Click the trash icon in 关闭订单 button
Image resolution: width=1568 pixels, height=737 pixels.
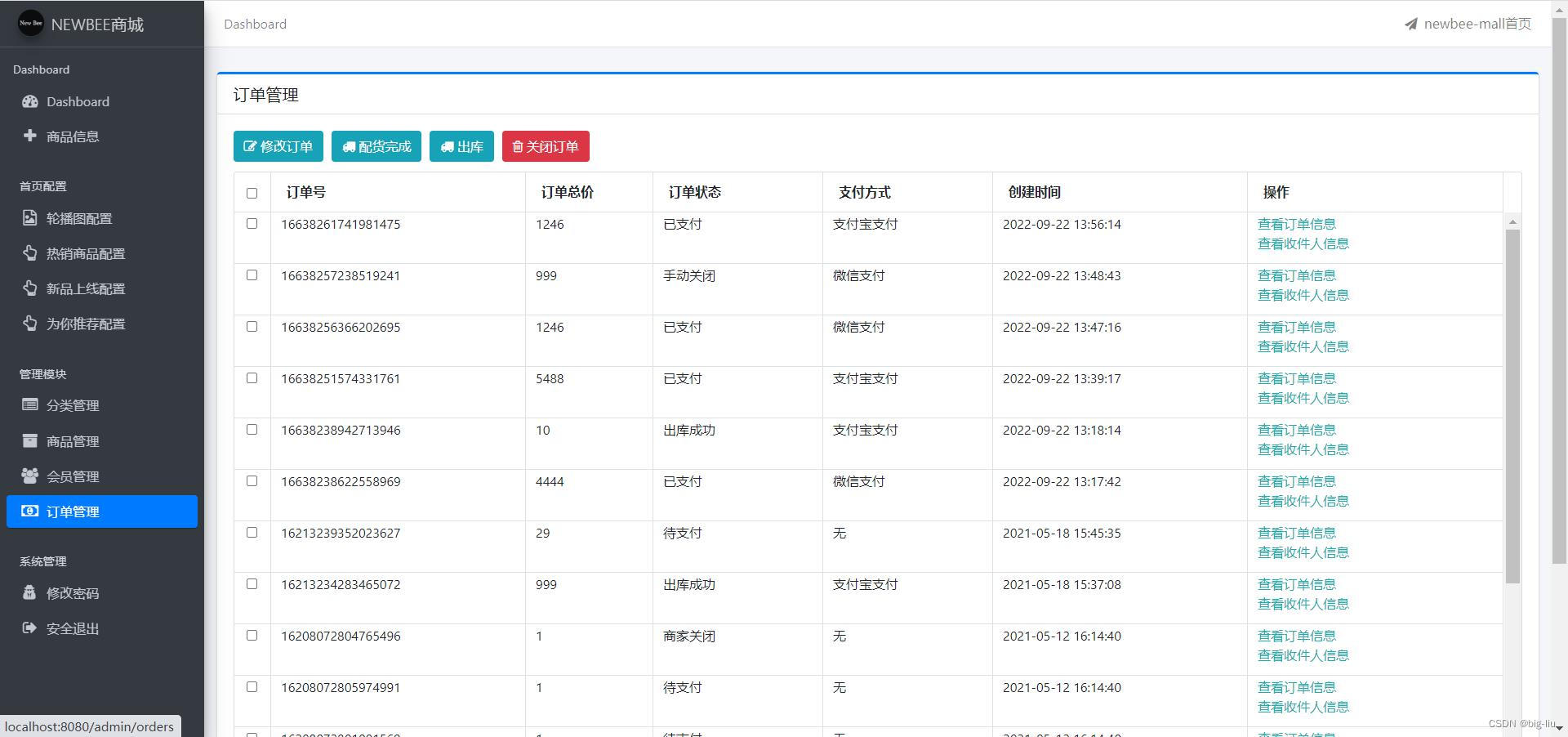tap(518, 147)
